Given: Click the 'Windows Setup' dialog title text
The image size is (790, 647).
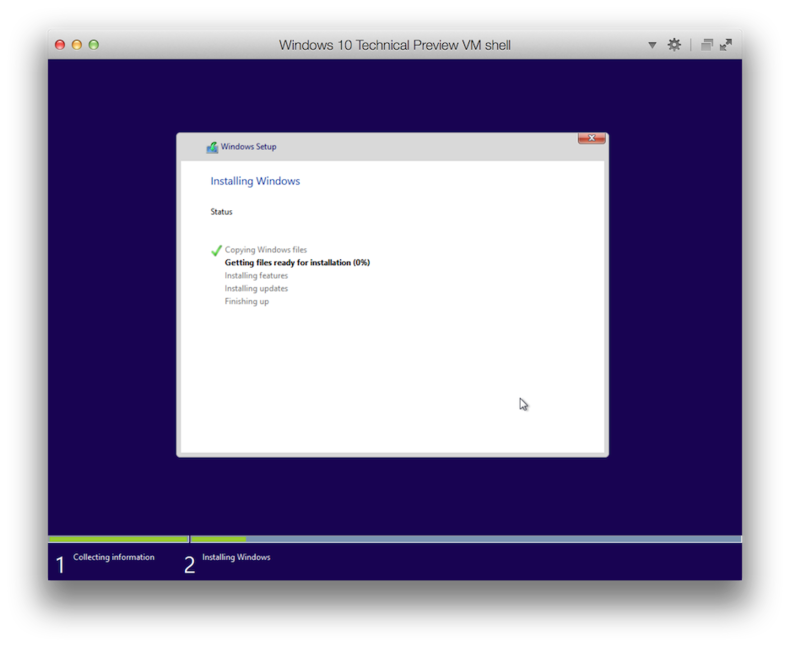Looking at the screenshot, I should pos(248,147).
